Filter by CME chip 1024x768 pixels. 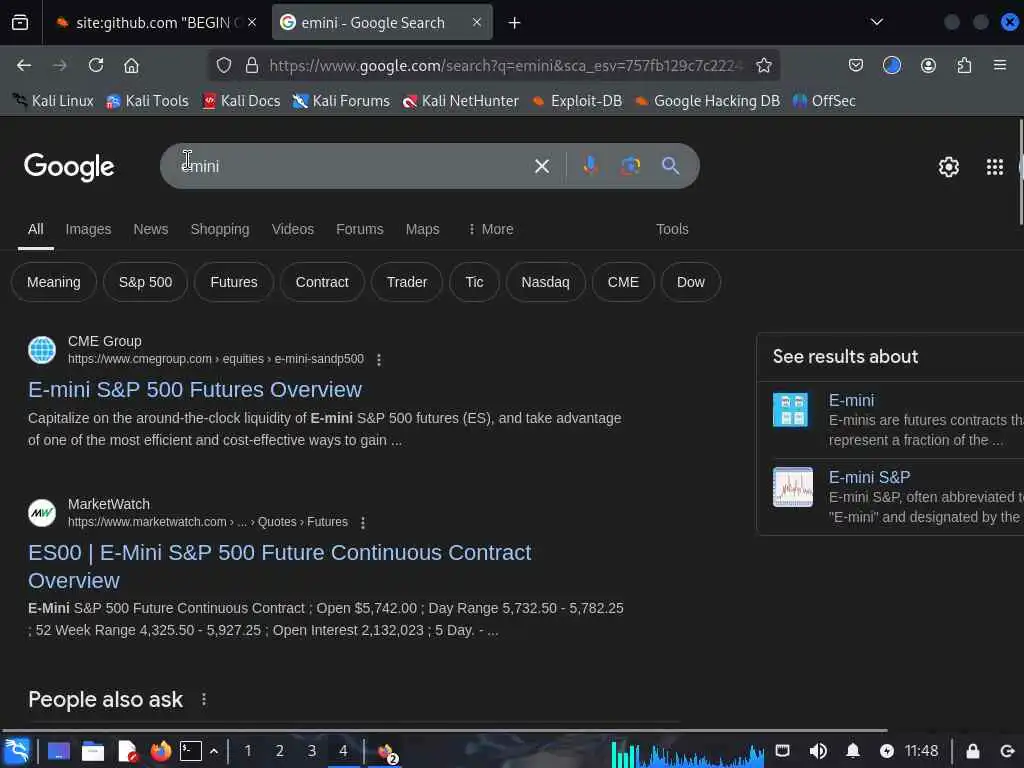623,282
